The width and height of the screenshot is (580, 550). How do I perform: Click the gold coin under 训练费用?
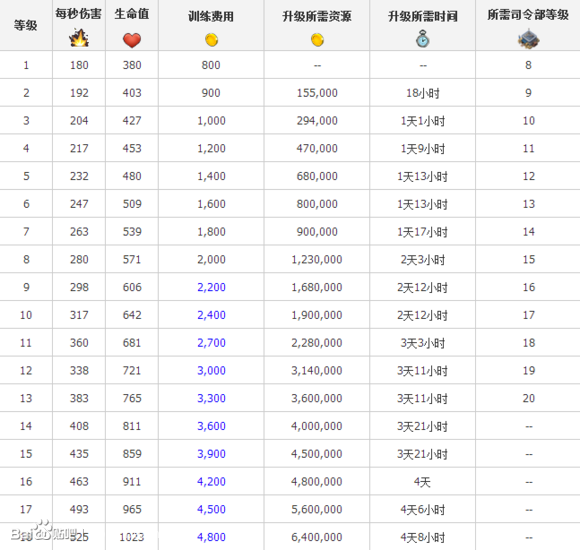[211, 40]
